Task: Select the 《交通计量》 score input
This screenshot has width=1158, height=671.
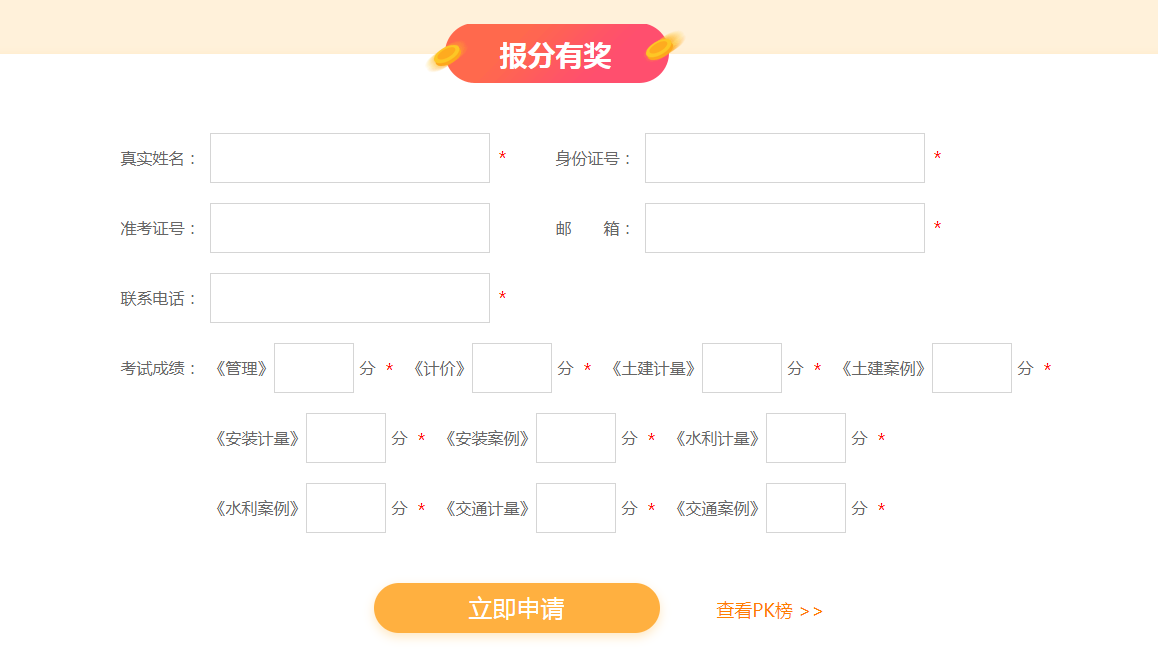Action: tap(576, 508)
